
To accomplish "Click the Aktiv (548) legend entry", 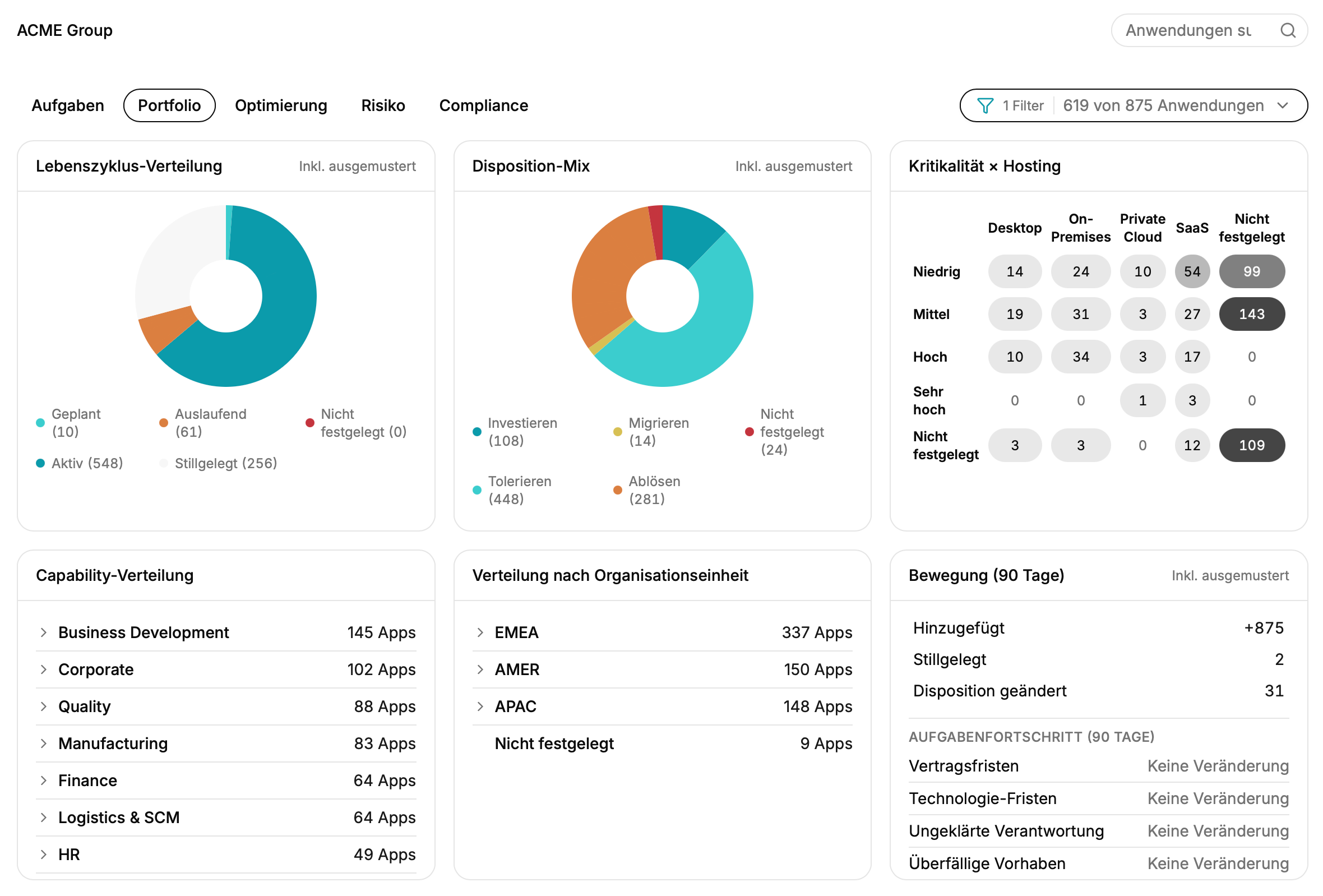I will tap(80, 463).
